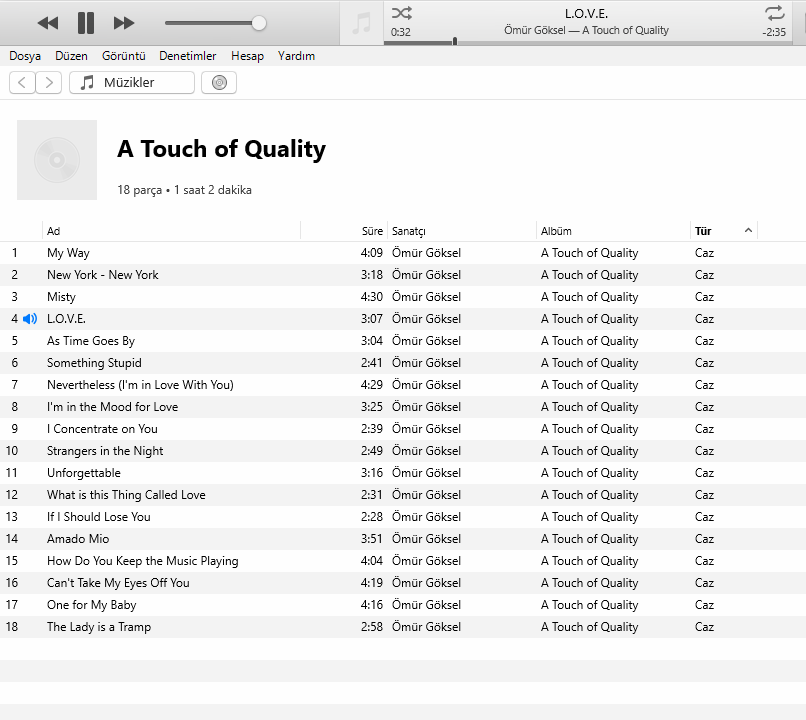
Task: Skip to next track button
Action: [124, 23]
